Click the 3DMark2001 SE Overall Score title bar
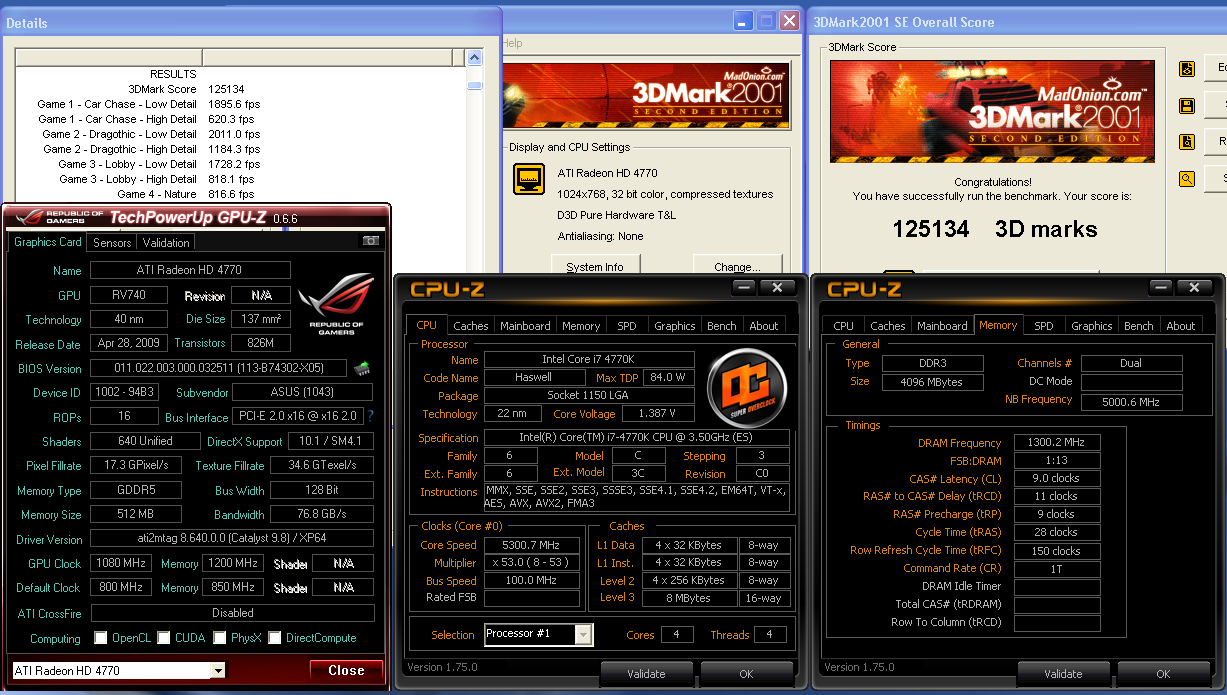Screen dimensions: 1227x695 [x=1016, y=21]
